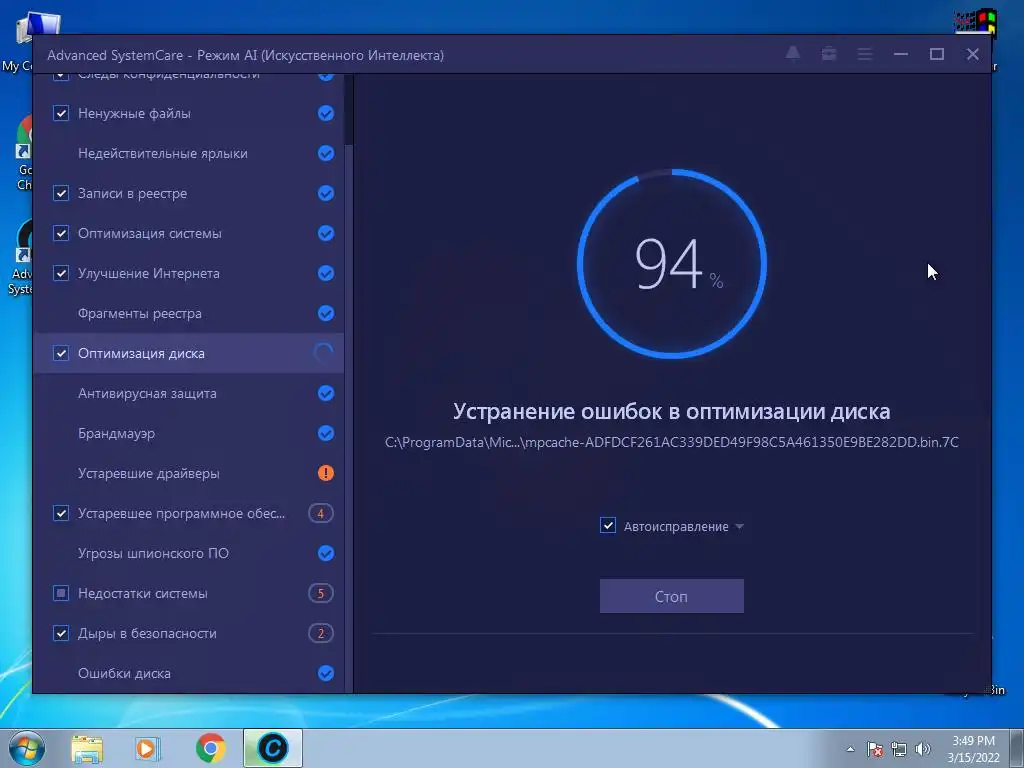Click the loading spinner beside Оптимизация диска
Image resolution: width=1024 pixels, height=768 pixels.
[323, 353]
